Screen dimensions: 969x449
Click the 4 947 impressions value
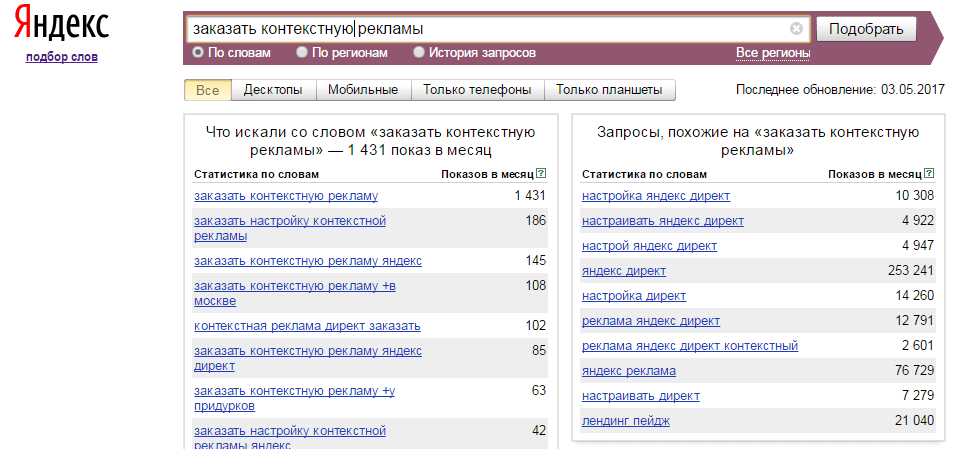918,246
